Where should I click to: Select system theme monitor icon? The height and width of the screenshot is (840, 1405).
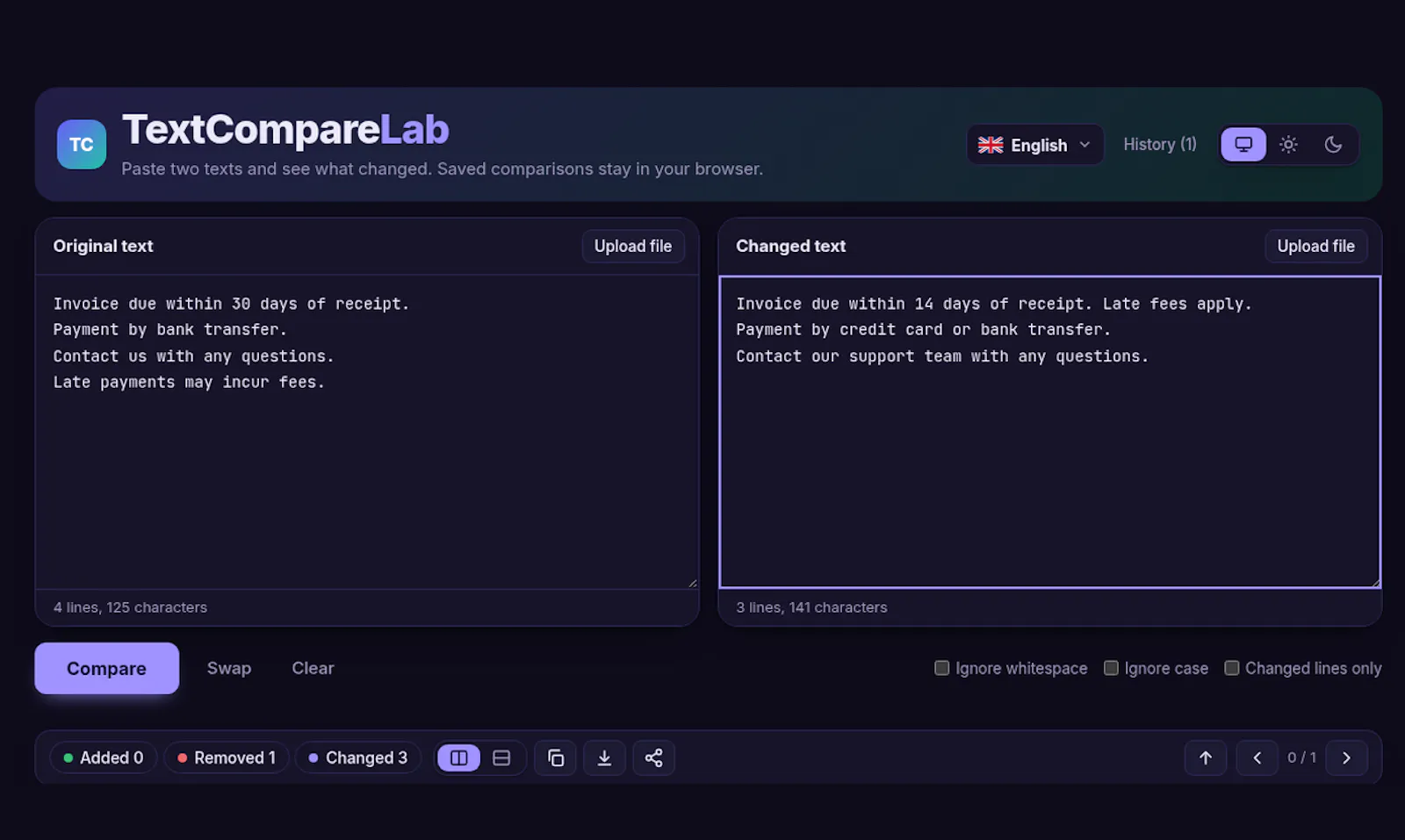[x=1243, y=144]
